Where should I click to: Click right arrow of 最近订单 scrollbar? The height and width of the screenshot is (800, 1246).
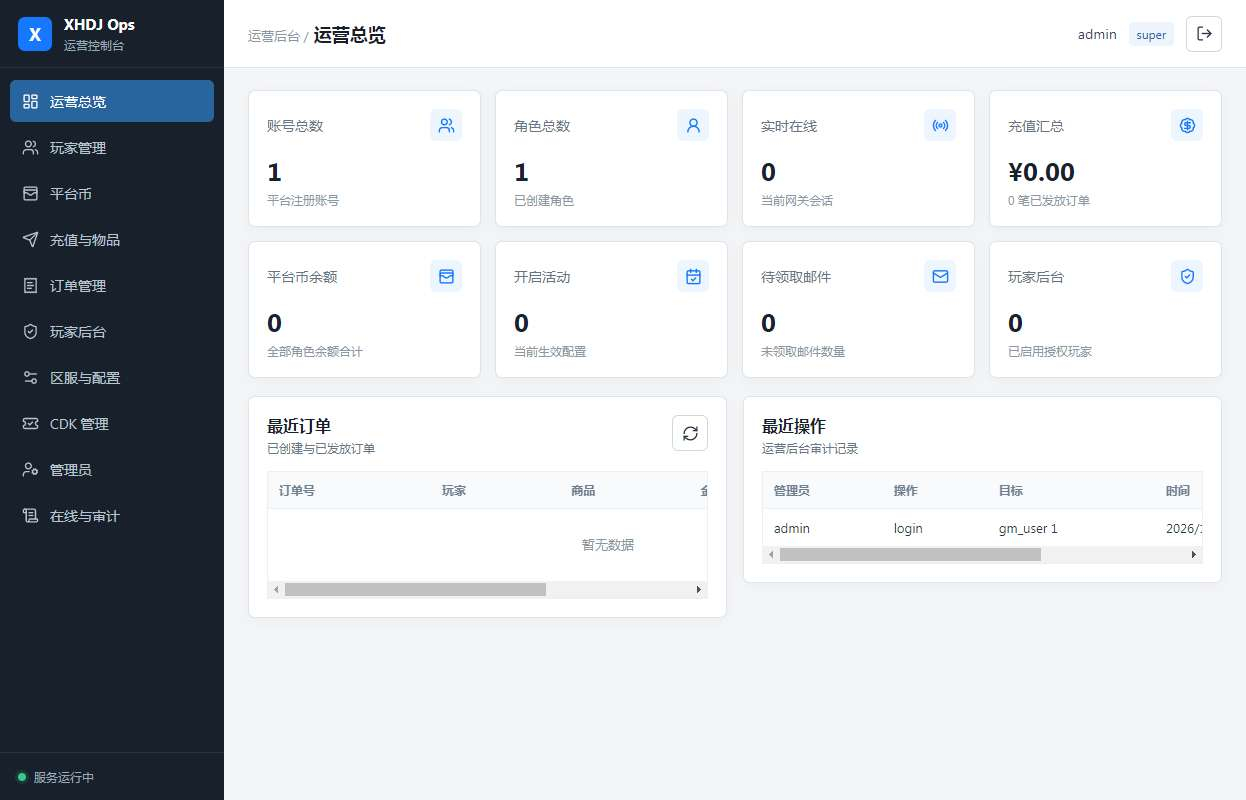(699, 590)
